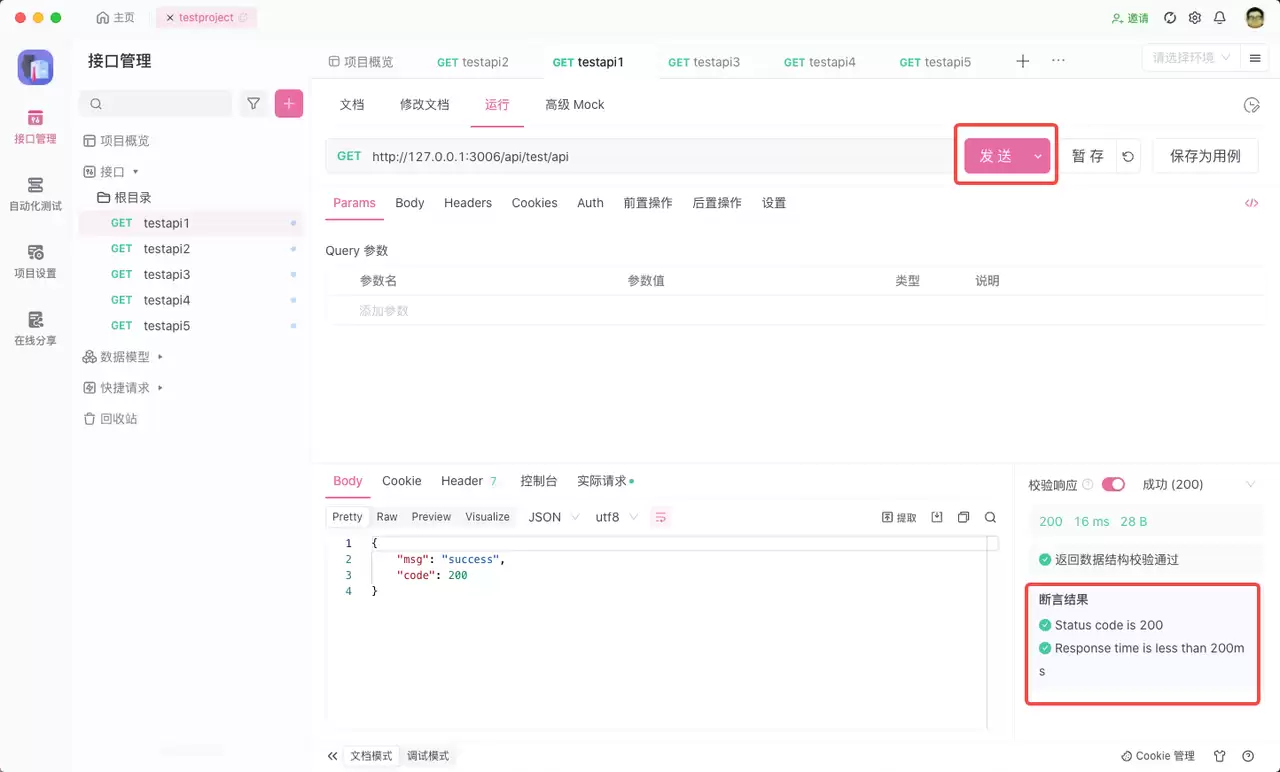Screen dimensions: 1280x772
Task: Open the 控制台 response tab
Action: tap(539, 481)
